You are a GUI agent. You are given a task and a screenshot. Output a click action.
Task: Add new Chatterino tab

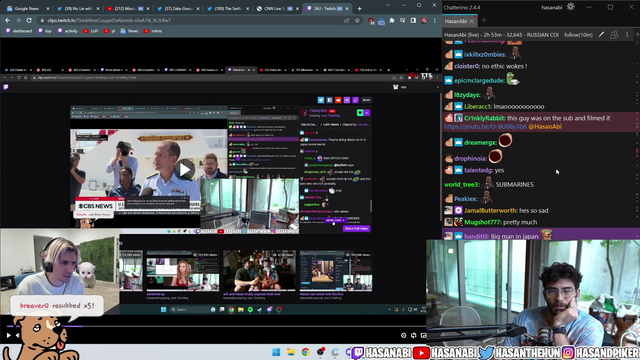tap(484, 20)
